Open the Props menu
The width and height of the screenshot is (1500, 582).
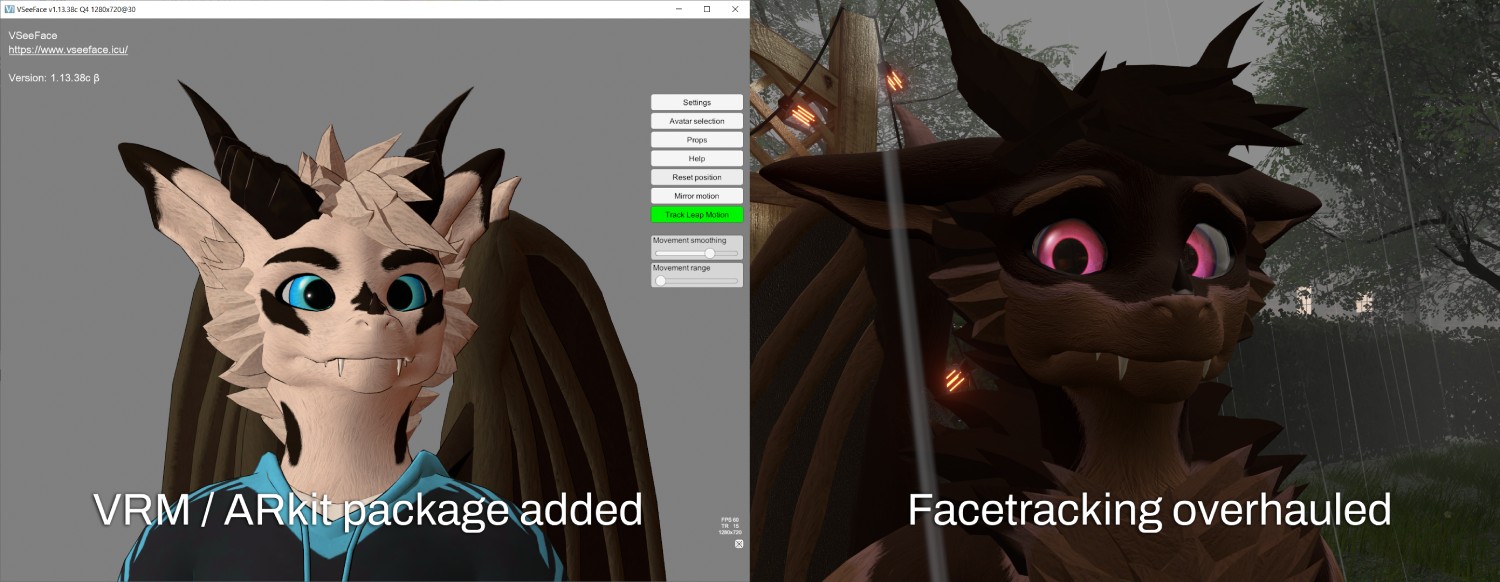coord(696,139)
